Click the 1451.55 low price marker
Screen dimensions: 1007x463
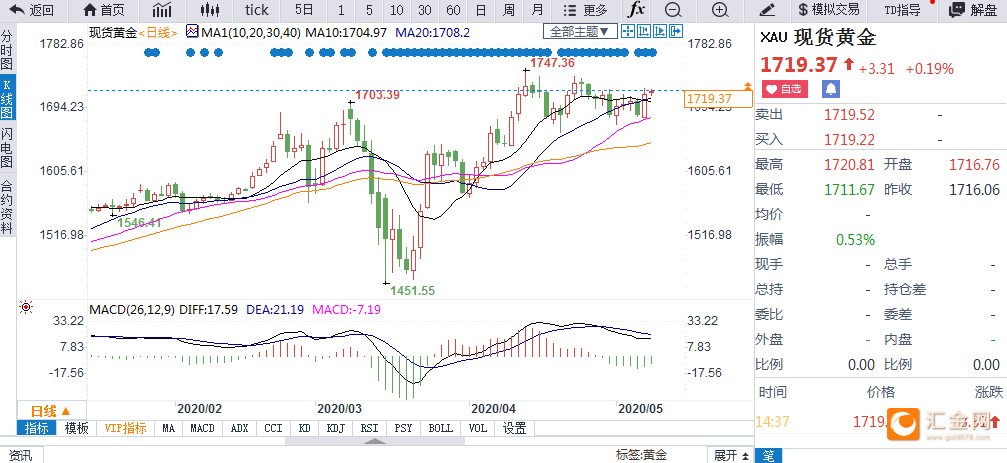(412, 291)
